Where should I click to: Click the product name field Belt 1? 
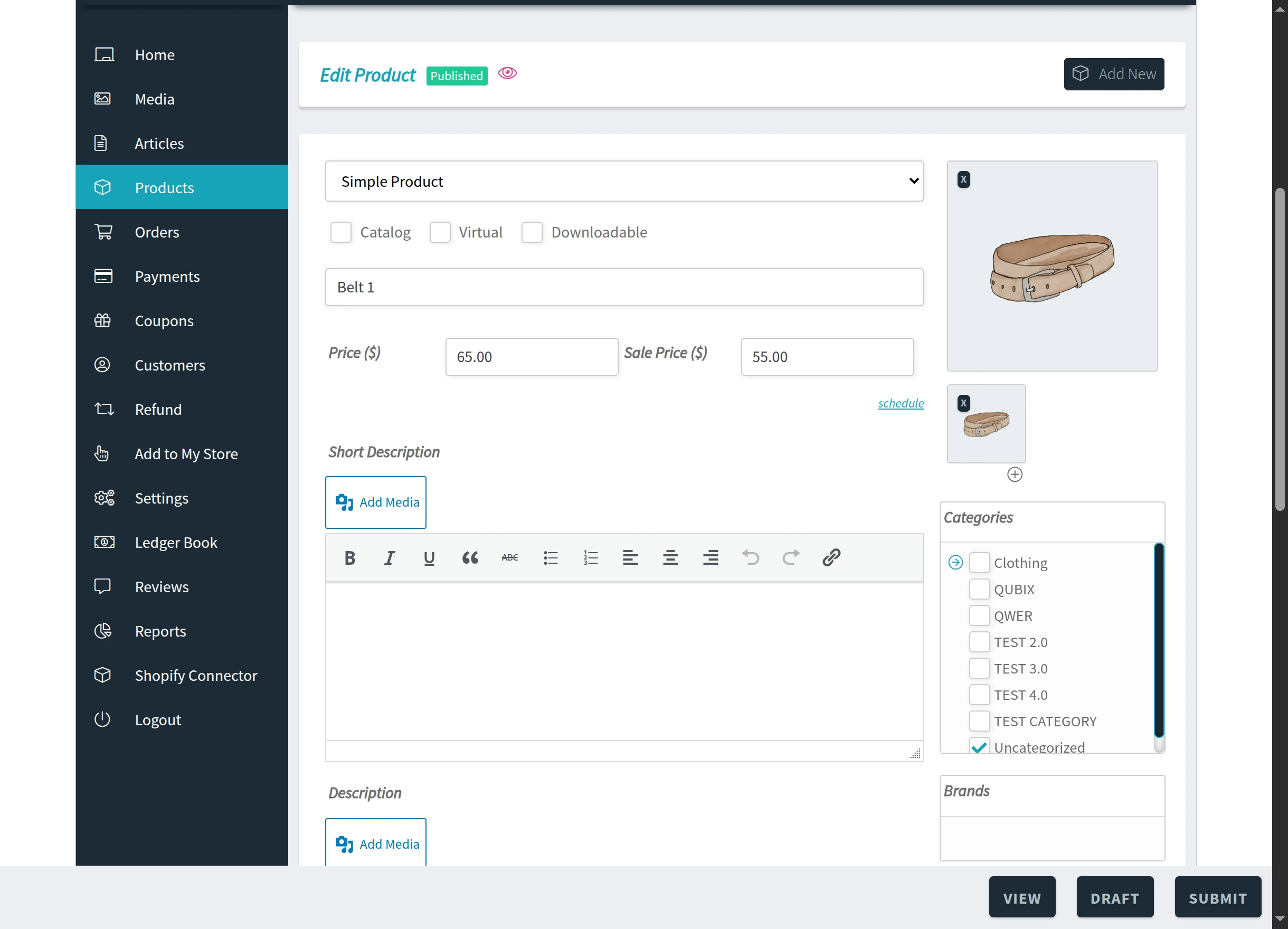pos(624,287)
